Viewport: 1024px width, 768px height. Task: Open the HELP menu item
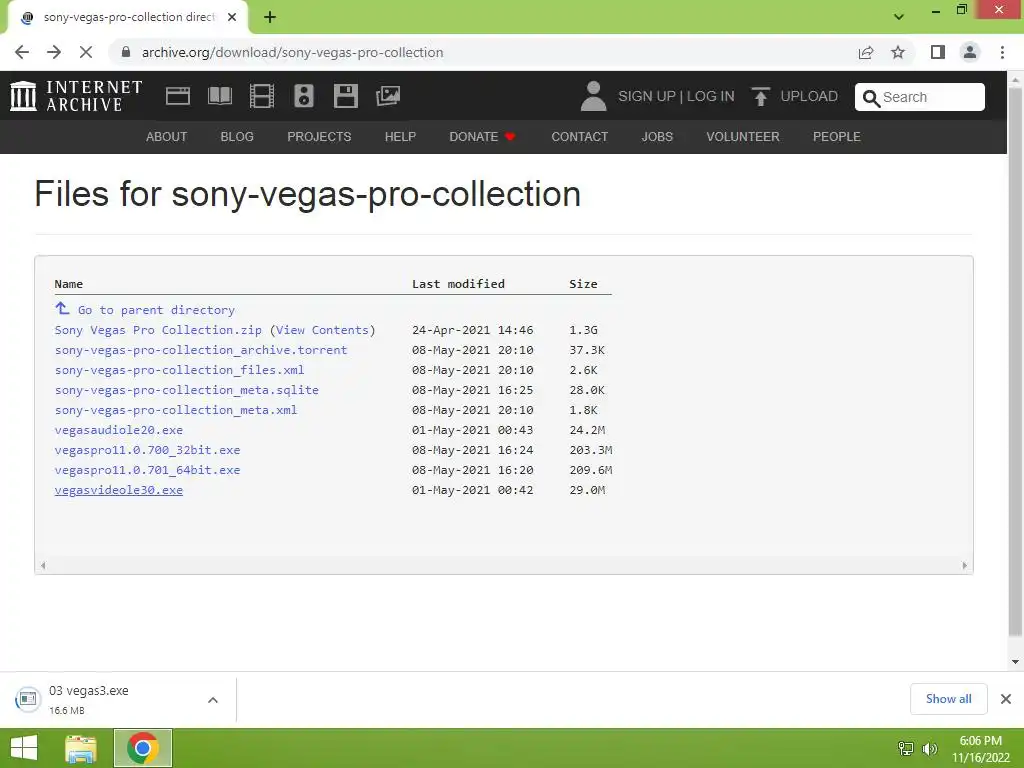click(x=400, y=136)
